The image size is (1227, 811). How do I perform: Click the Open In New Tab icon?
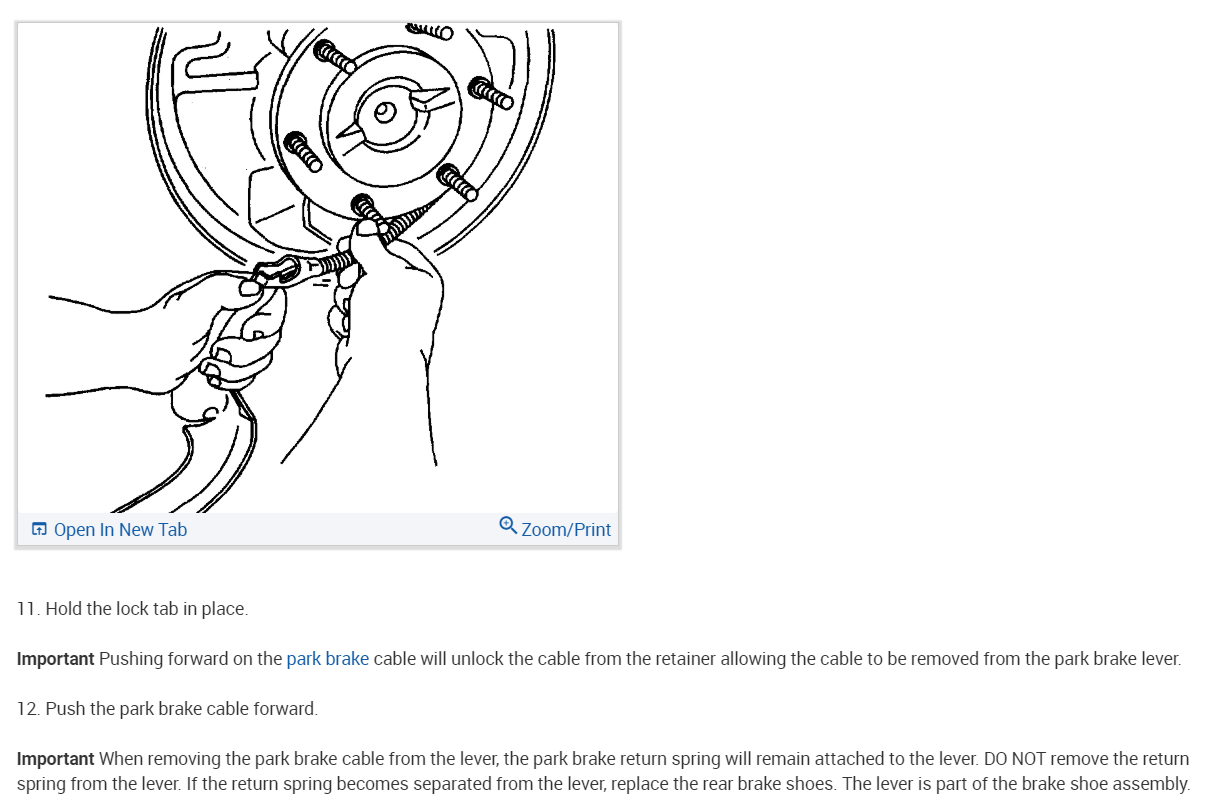point(39,529)
